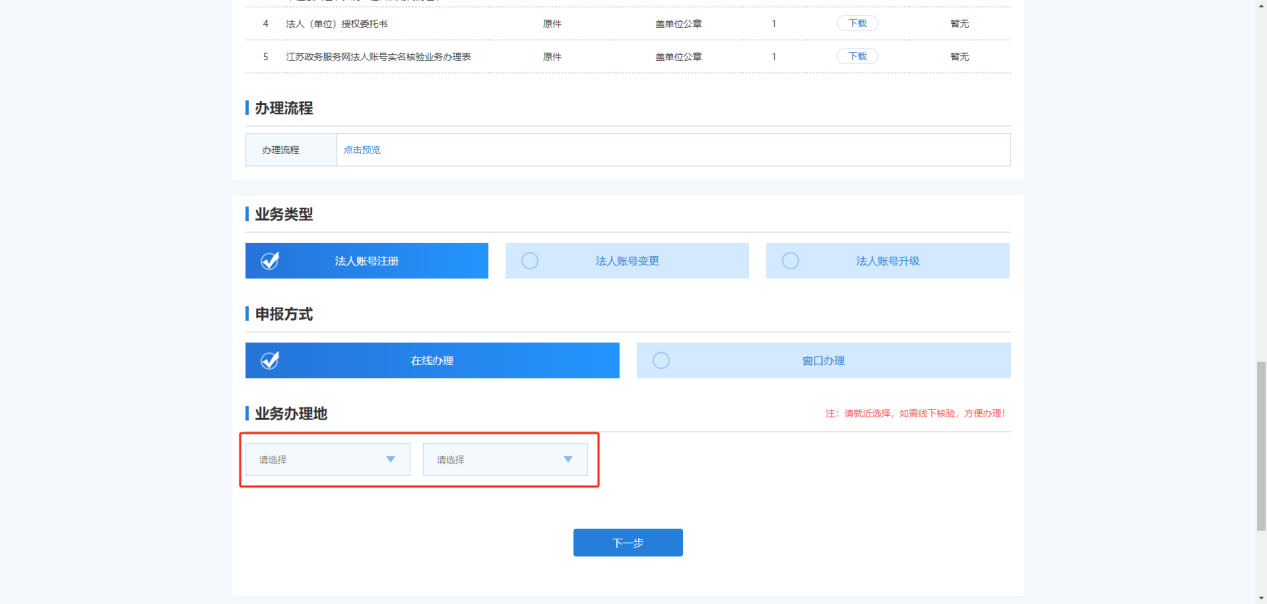The height and width of the screenshot is (604, 1267).
Task: Click 暂无 in the row 5 material
Action: coord(959,57)
